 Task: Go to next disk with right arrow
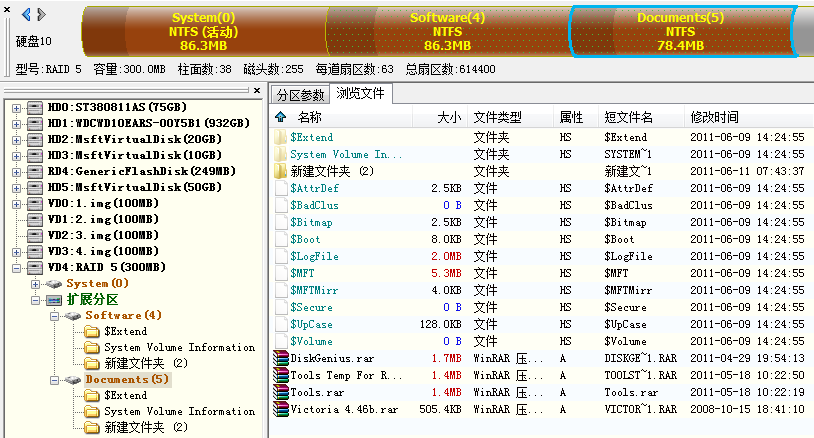42,15
